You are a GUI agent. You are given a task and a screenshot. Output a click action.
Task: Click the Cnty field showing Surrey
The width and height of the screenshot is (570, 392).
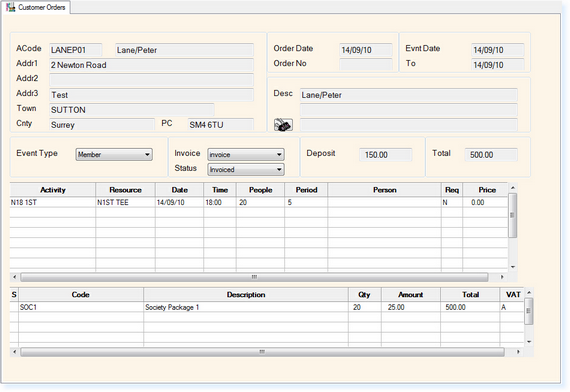(x=102, y=125)
